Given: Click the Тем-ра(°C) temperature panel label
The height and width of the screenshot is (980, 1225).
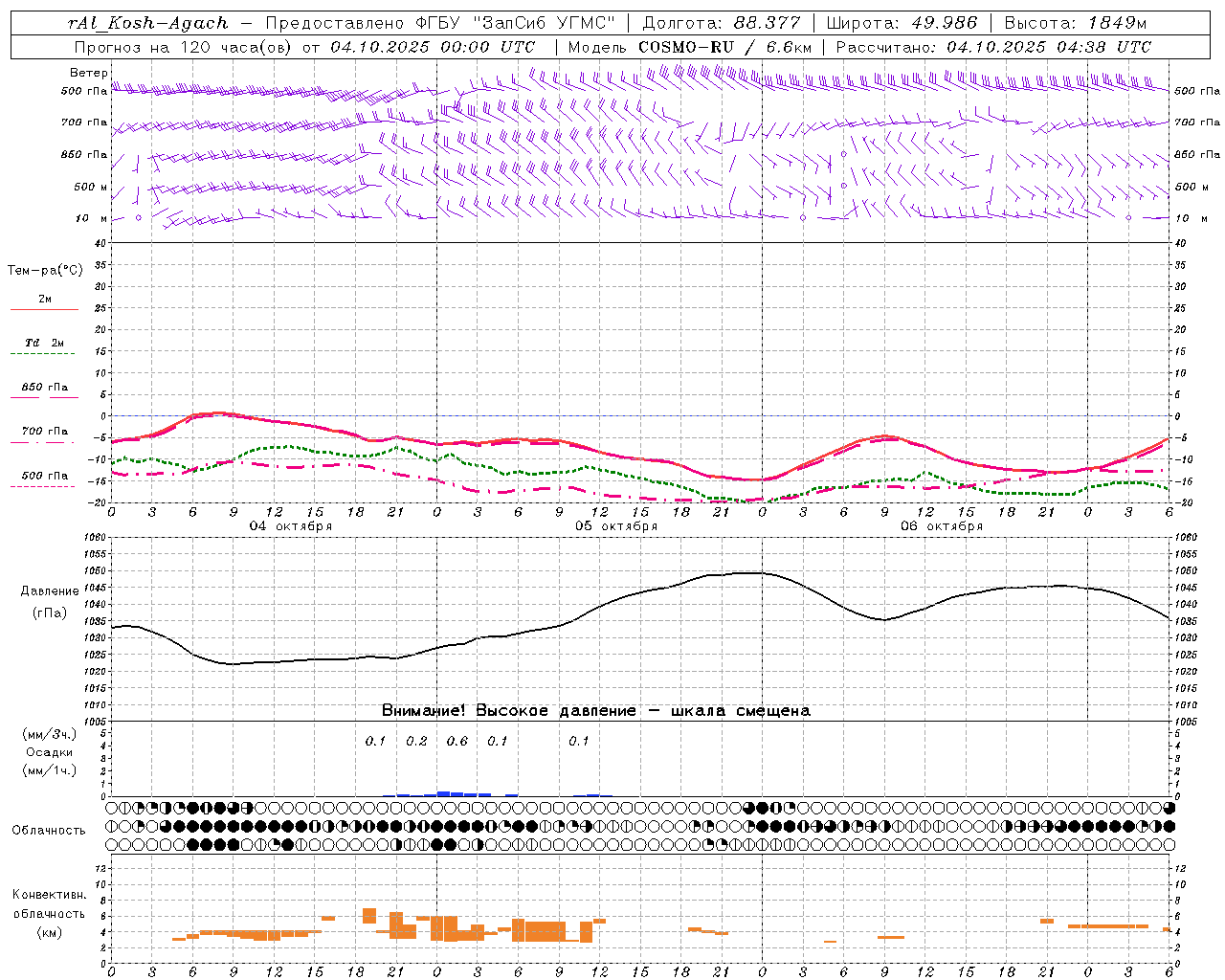Looking at the screenshot, I should tap(45, 271).
